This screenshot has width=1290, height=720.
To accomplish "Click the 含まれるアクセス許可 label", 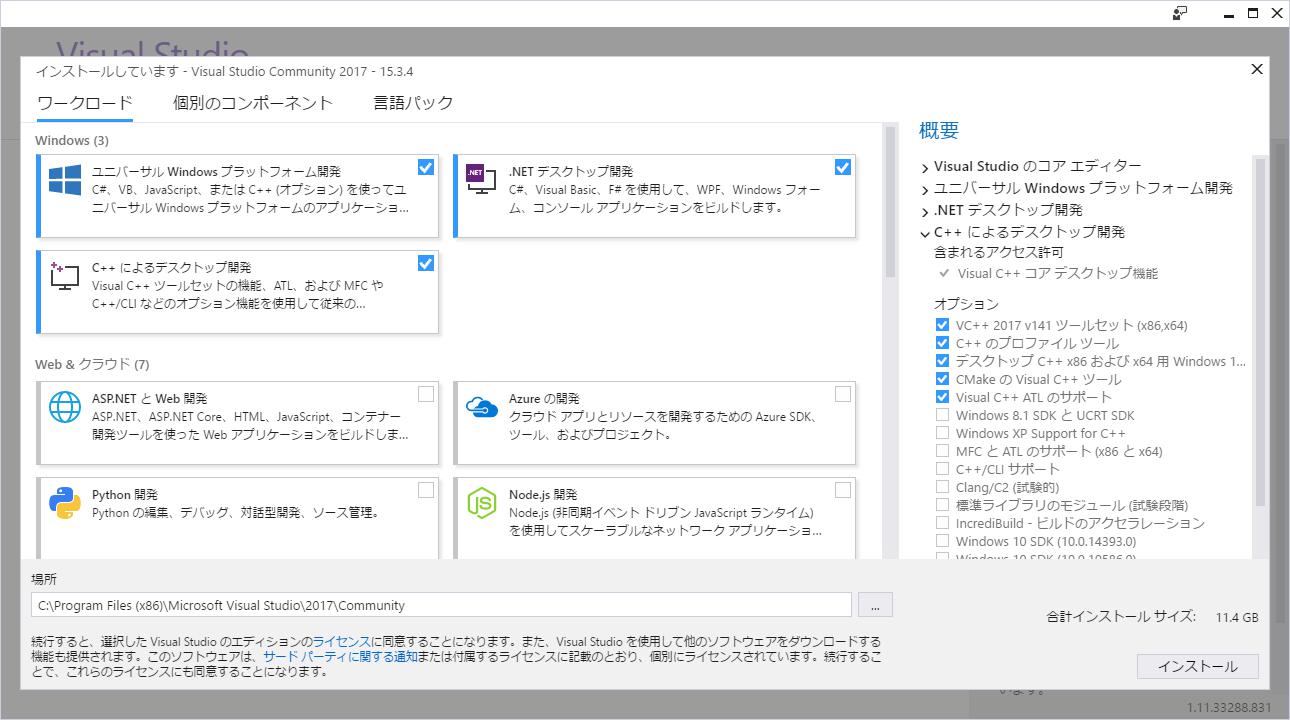I will click(x=998, y=252).
